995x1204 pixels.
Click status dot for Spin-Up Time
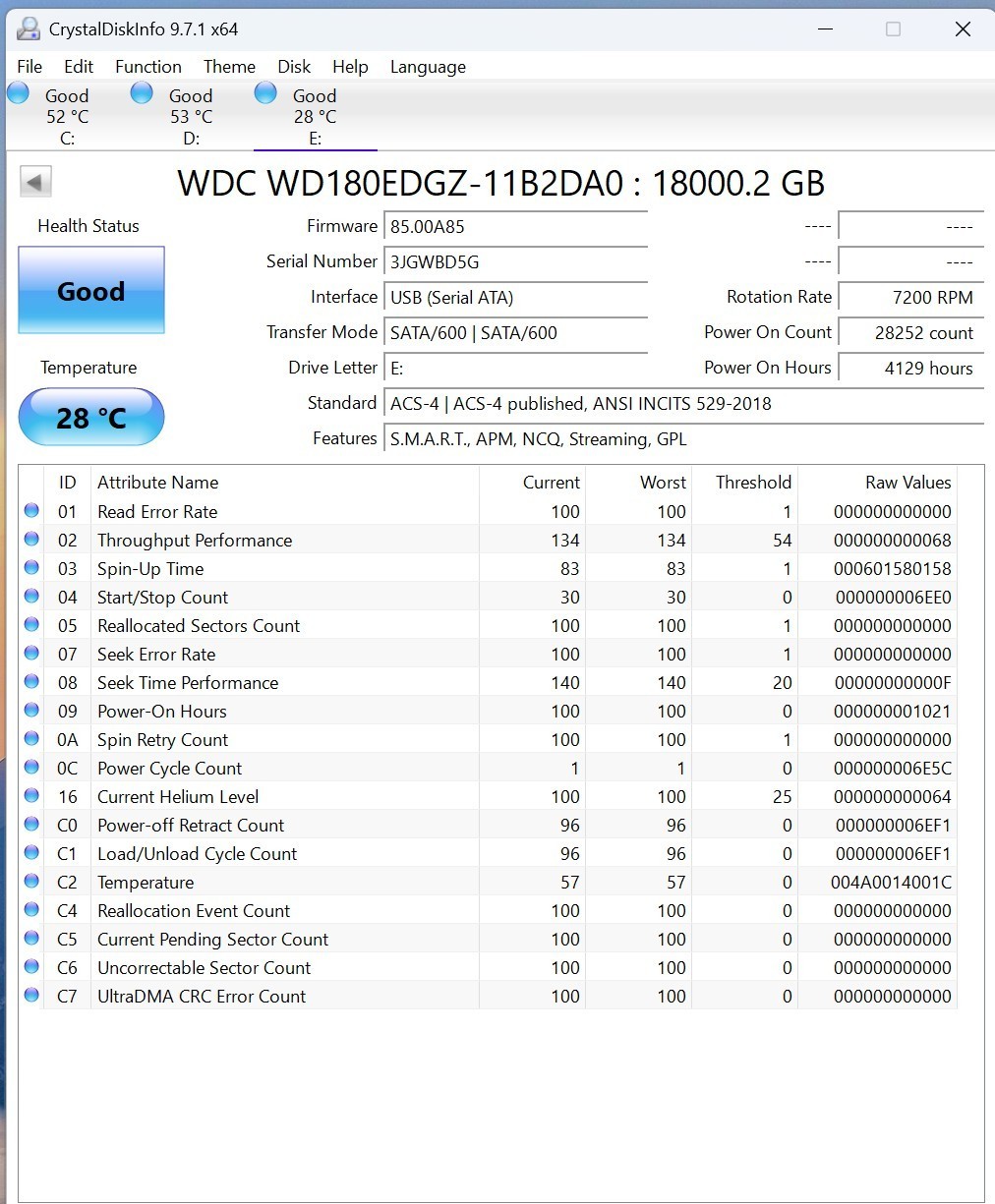31,568
